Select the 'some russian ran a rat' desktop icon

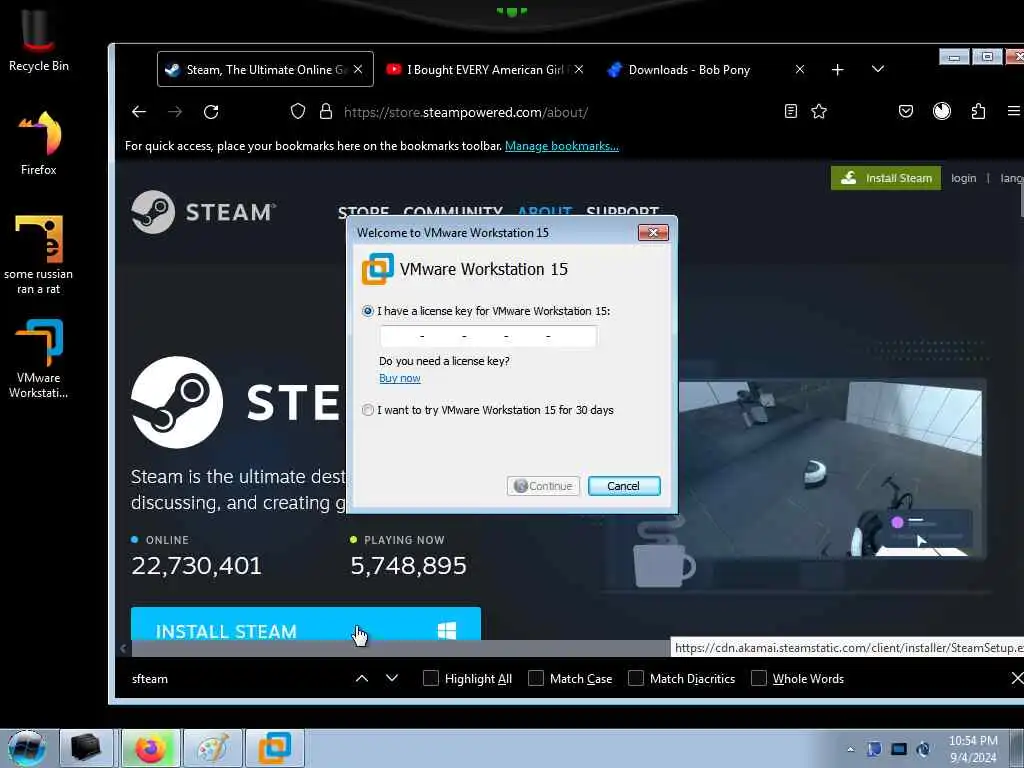point(39,255)
